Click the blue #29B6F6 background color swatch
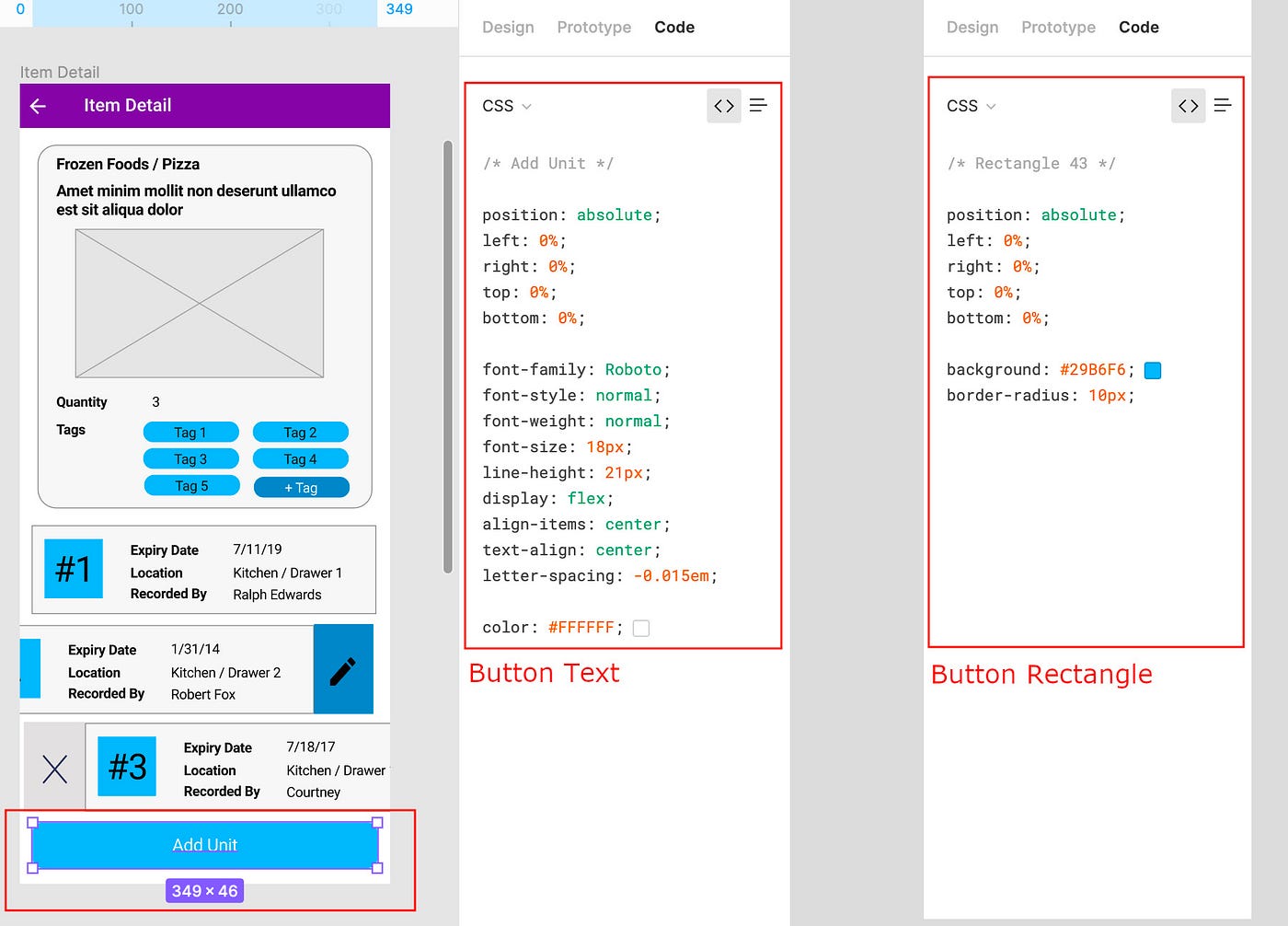This screenshot has height=926, width=1288. pyautogui.click(x=1152, y=370)
